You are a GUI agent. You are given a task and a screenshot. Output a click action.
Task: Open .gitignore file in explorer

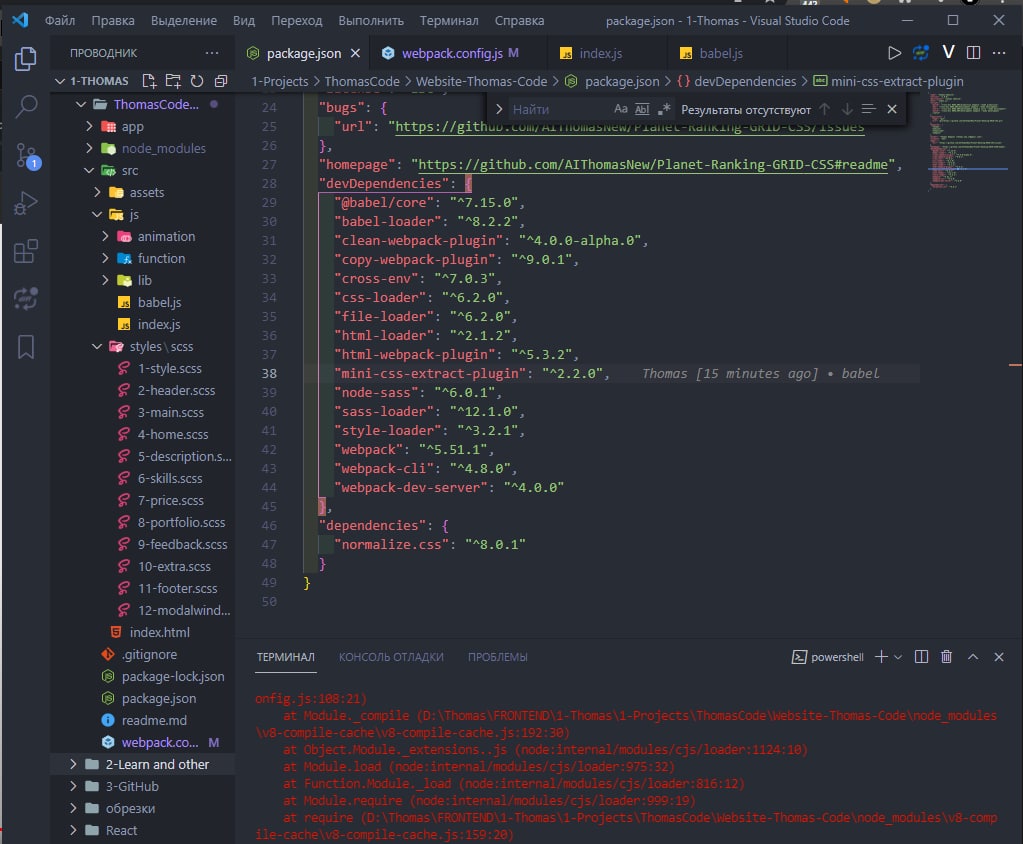(149, 654)
